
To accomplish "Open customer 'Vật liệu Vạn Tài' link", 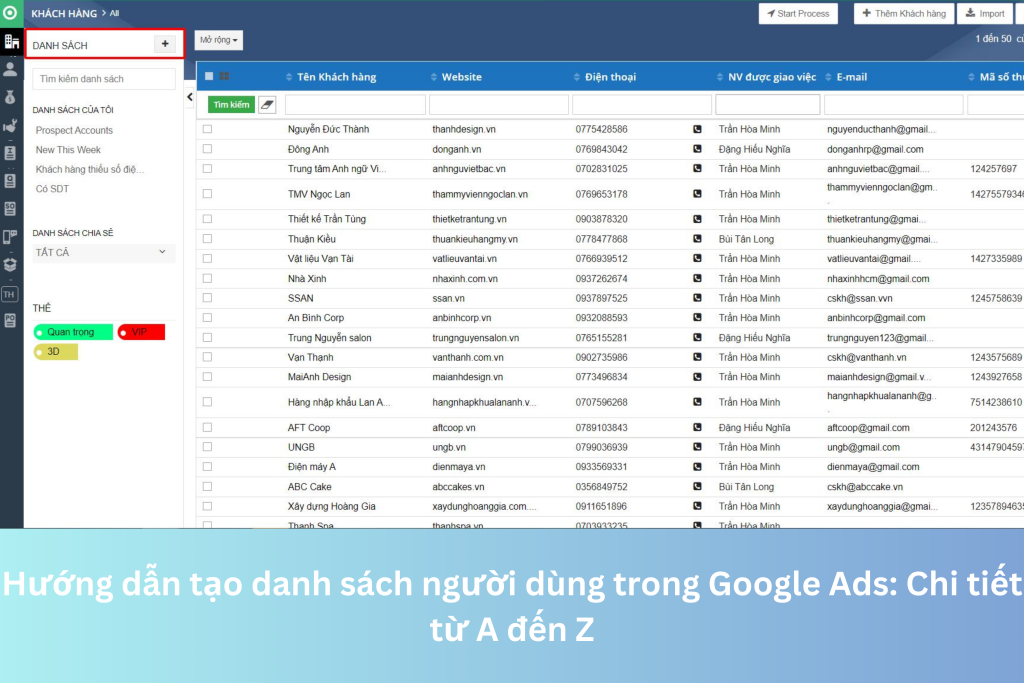I will (x=321, y=259).
